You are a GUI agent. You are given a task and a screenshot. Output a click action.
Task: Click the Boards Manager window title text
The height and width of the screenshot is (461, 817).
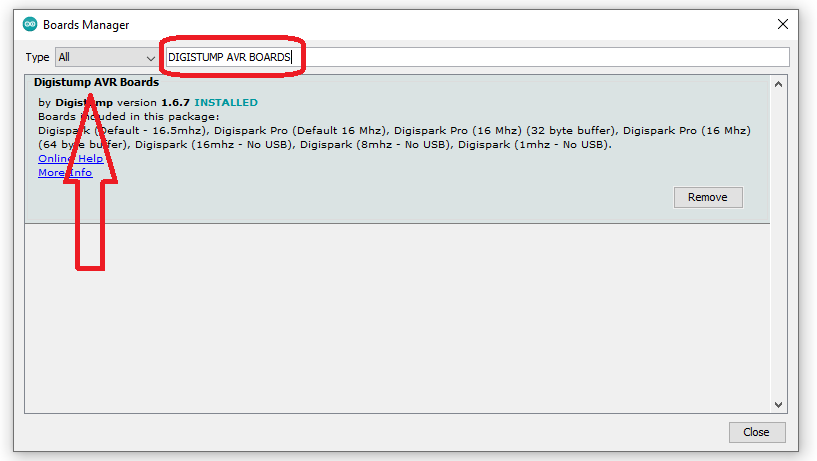pos(86,25)
